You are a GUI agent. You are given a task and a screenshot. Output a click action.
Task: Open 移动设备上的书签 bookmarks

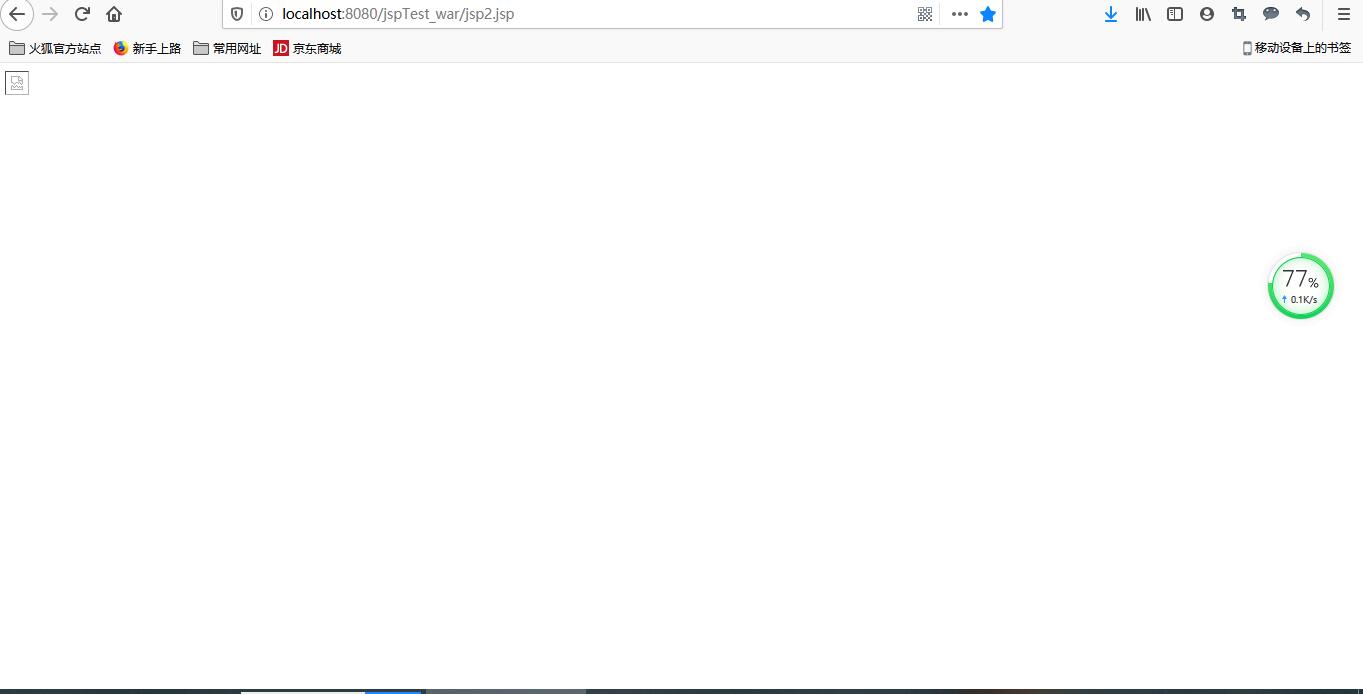tap(1297, 48)
